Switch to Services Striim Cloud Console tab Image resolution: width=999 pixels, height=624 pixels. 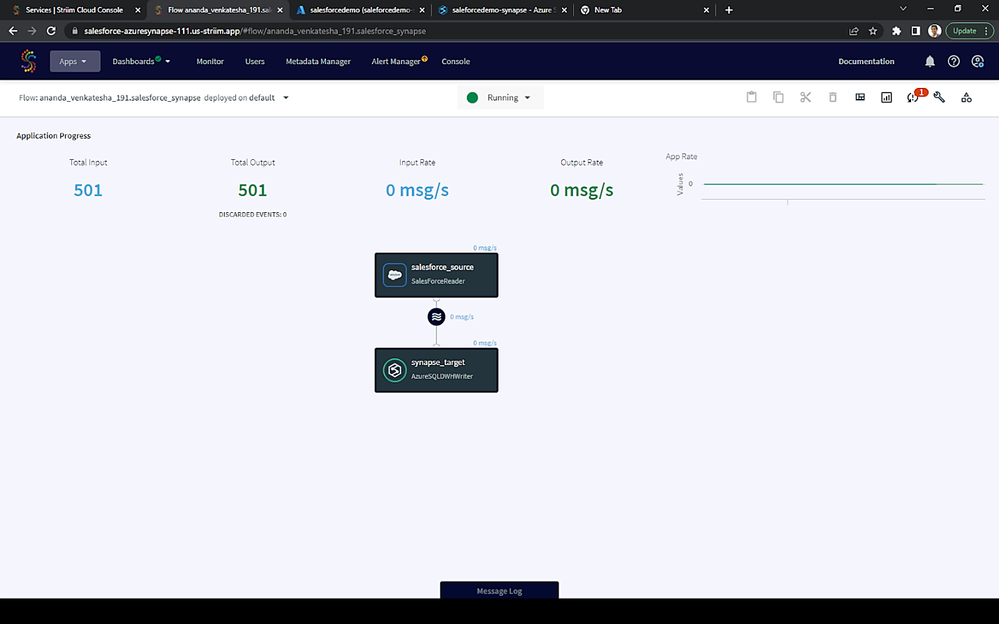click(x=75, y=10)
